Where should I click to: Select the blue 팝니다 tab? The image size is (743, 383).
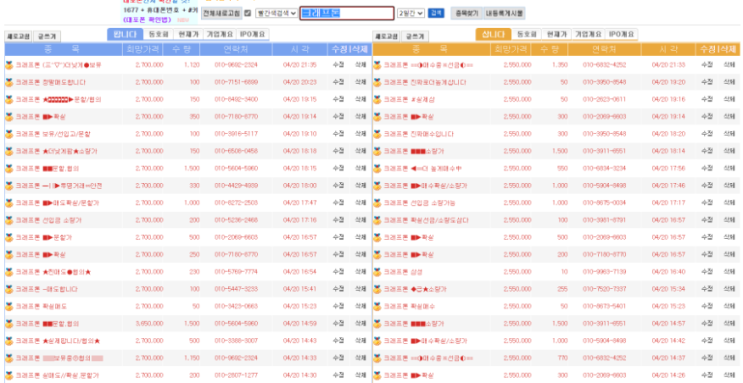(x=125, y=35)
